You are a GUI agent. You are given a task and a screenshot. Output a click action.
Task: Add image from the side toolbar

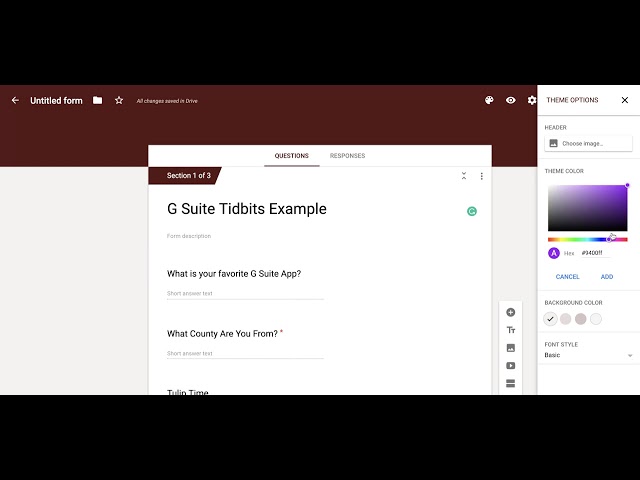pos(511,348)
